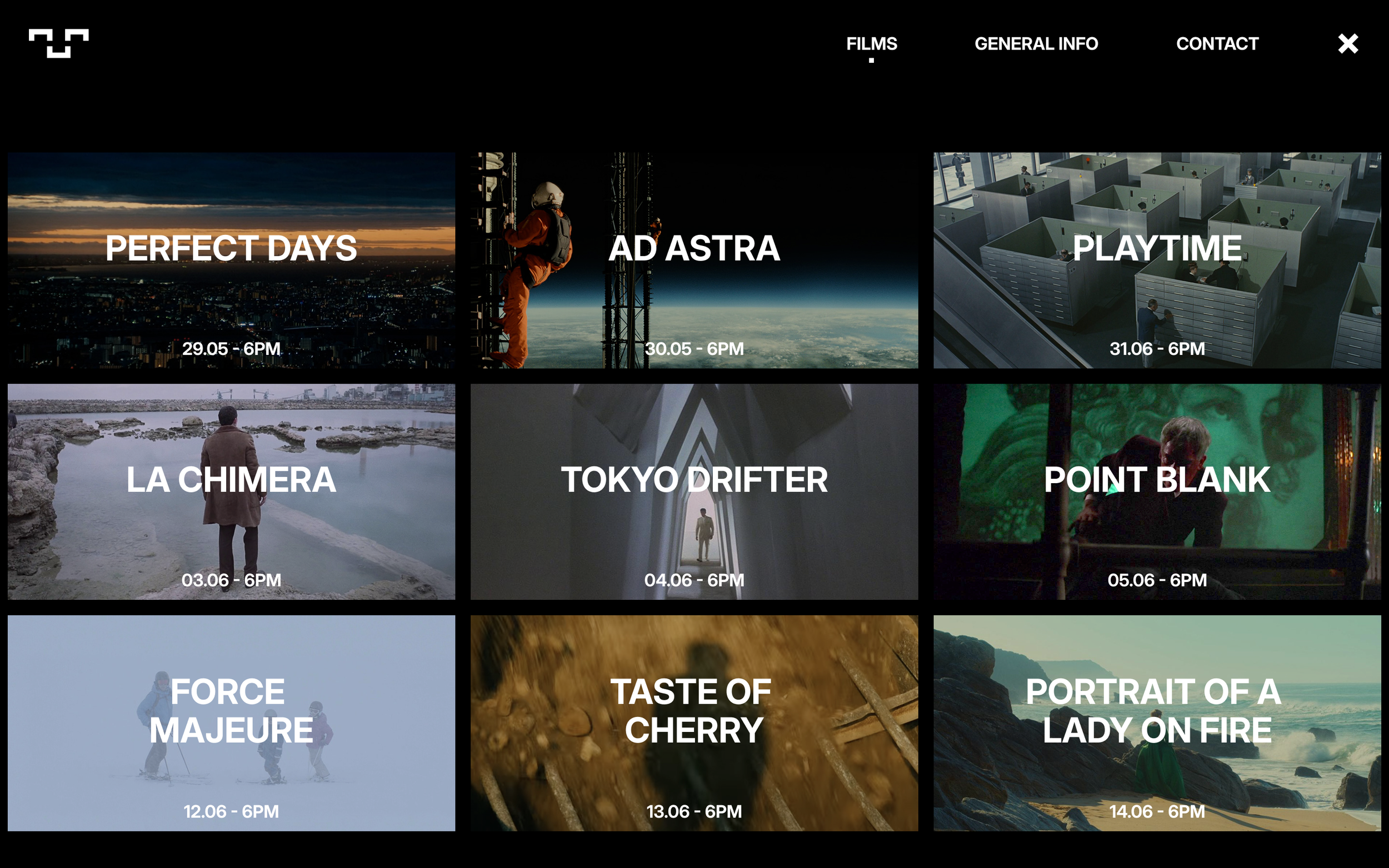Click the bracket-shaped site logo
Image resolution: width=1389 pixels, height=868 pixels.
point(58,43)
